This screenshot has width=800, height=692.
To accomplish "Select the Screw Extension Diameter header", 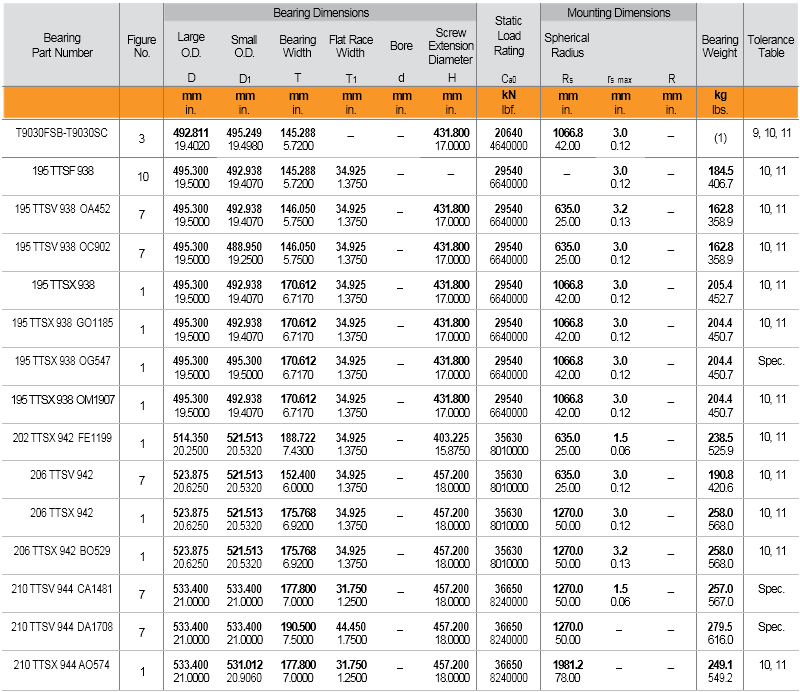I will click(450, 46).
